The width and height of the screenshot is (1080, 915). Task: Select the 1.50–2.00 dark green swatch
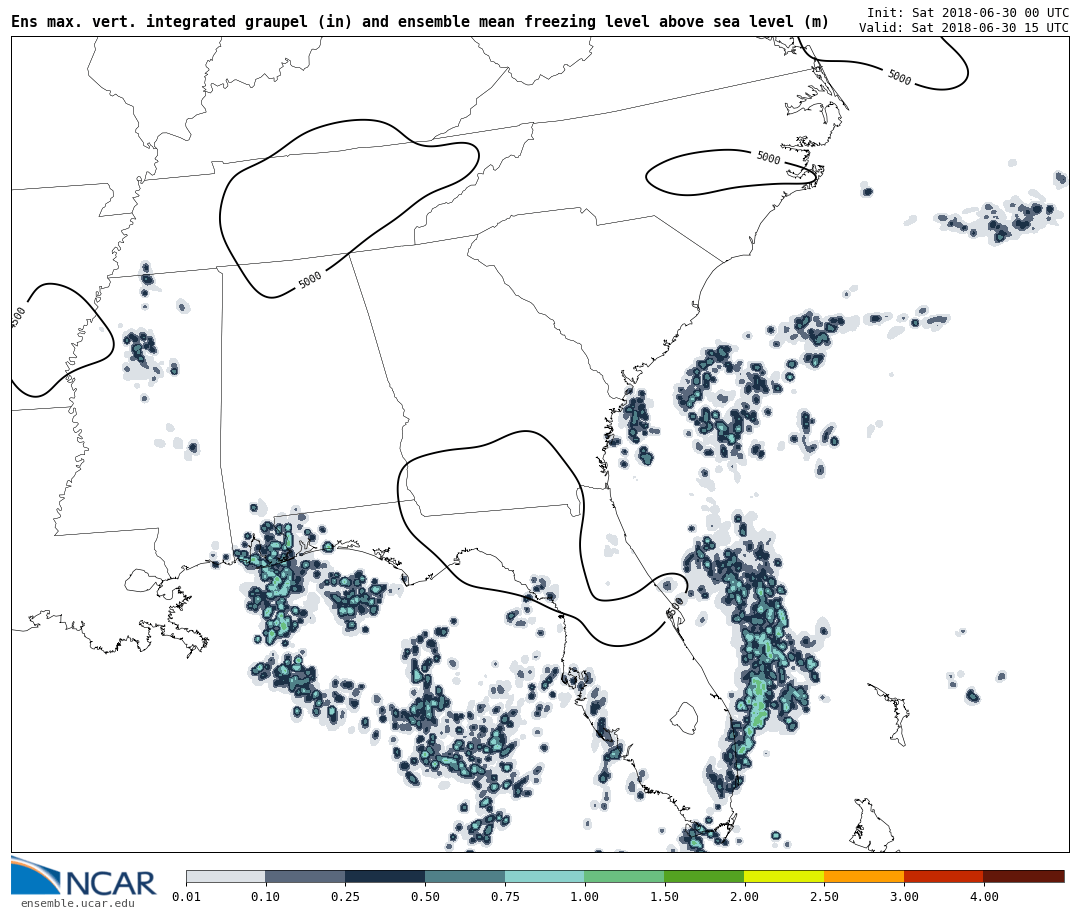coord(704,877)
